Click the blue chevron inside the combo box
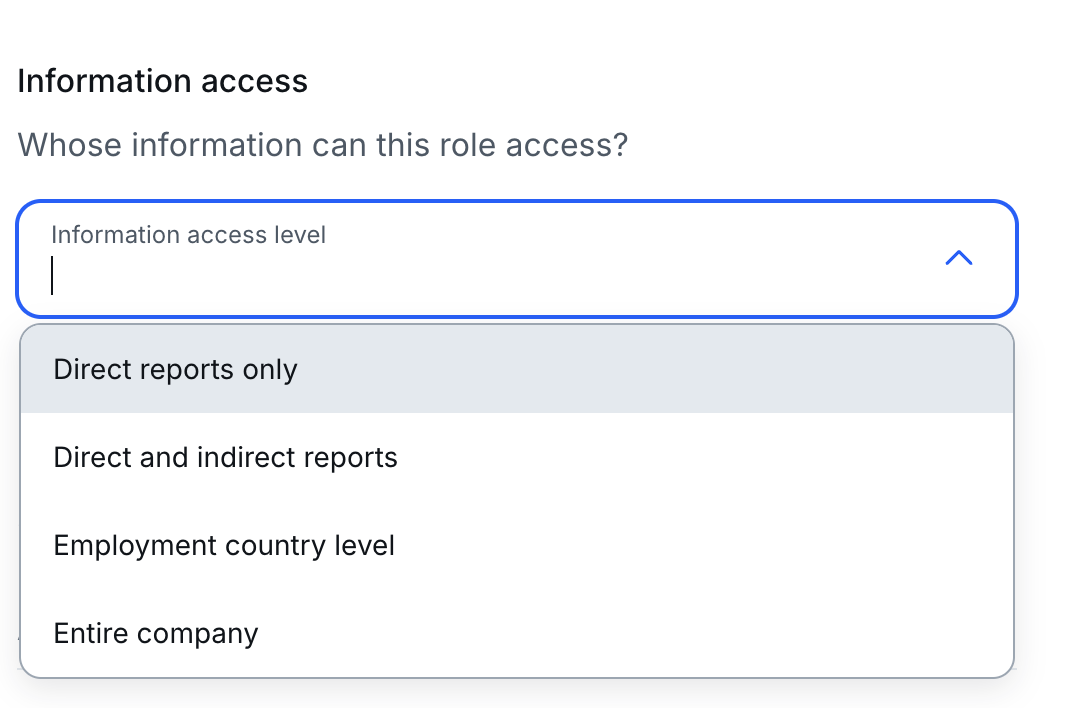This screenshot has height=708, width=1086. pyautogui.click(x=959, y=258)
